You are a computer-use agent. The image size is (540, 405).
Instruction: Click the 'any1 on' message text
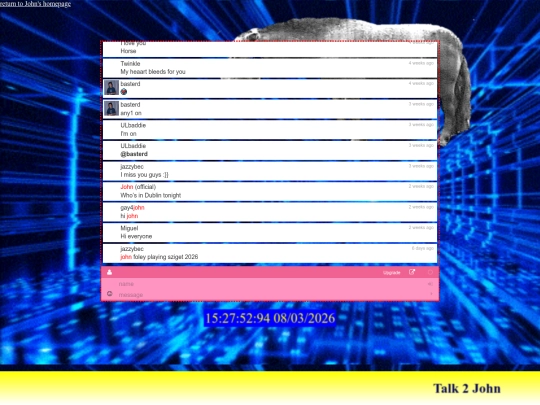pyautogui.click(x=131, y=113)
